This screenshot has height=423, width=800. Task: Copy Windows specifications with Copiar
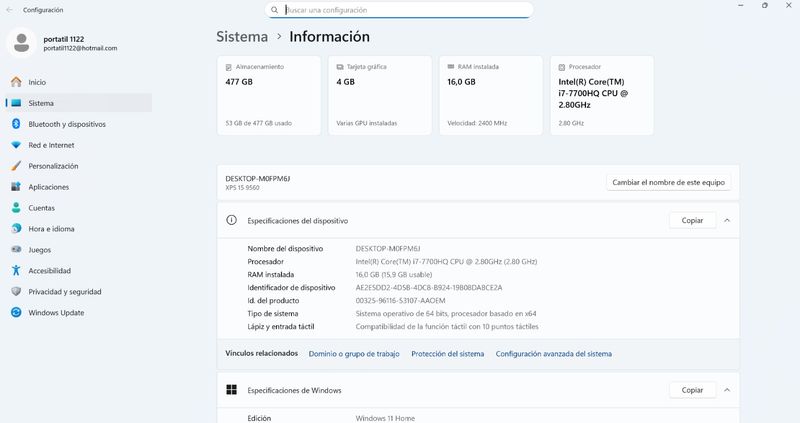[x=692, y=390]
